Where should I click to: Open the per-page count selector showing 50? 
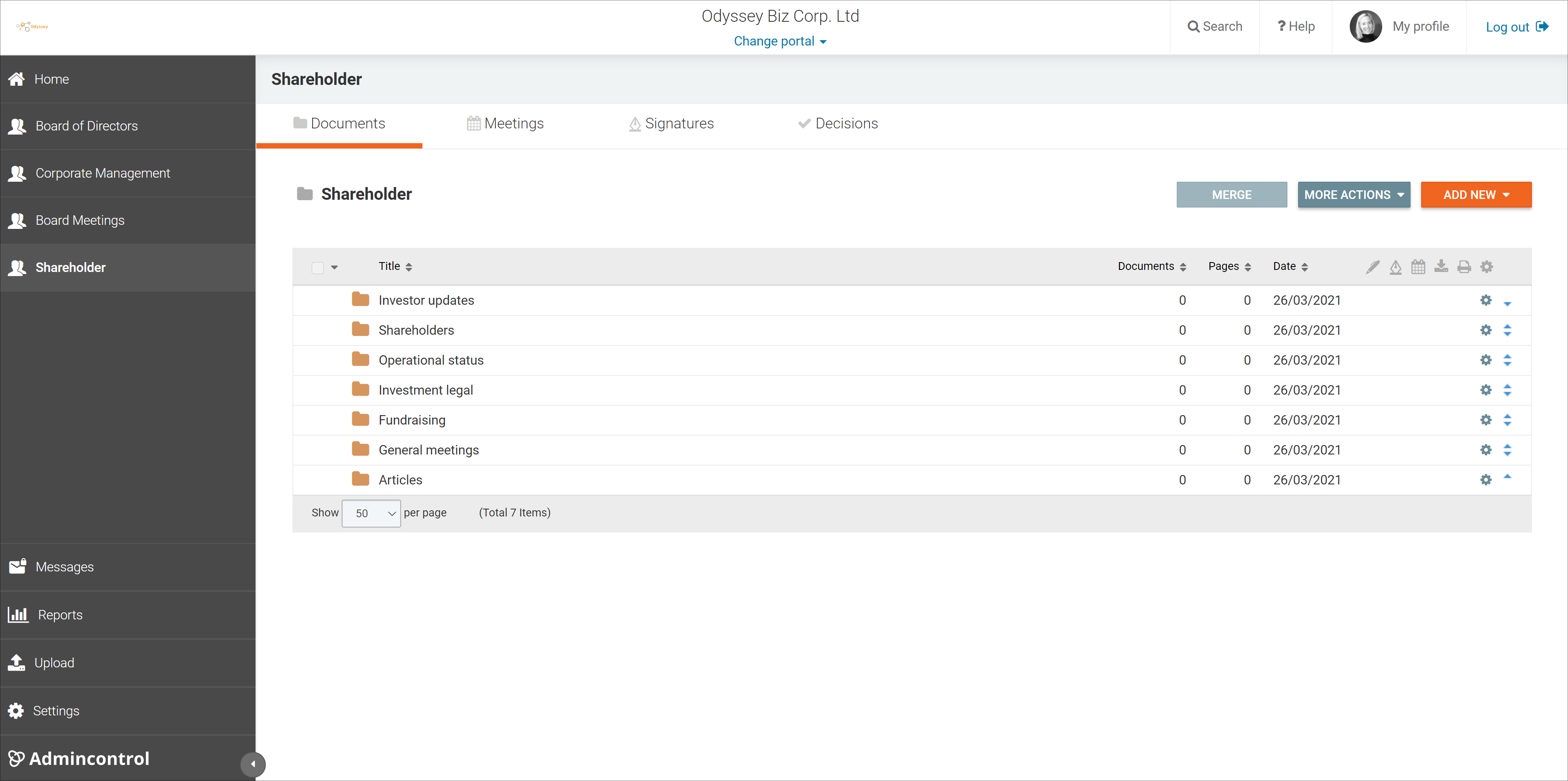[x=371, y=513]
